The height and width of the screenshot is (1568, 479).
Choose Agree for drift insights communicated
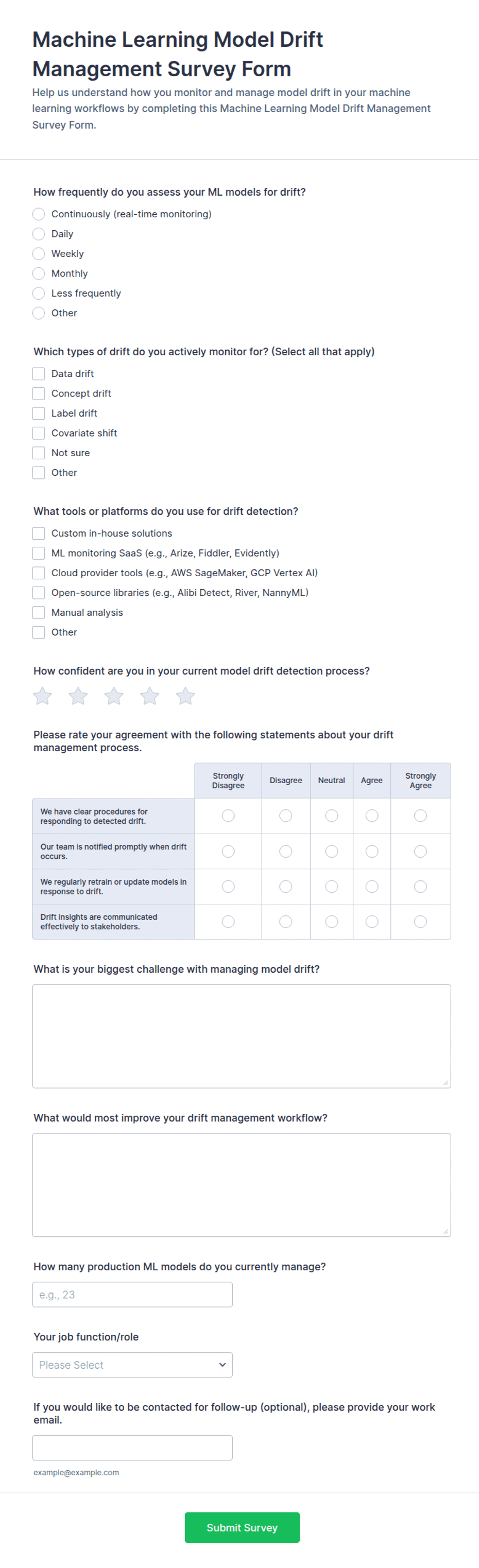pyautogui.click(x=372, y=922)
